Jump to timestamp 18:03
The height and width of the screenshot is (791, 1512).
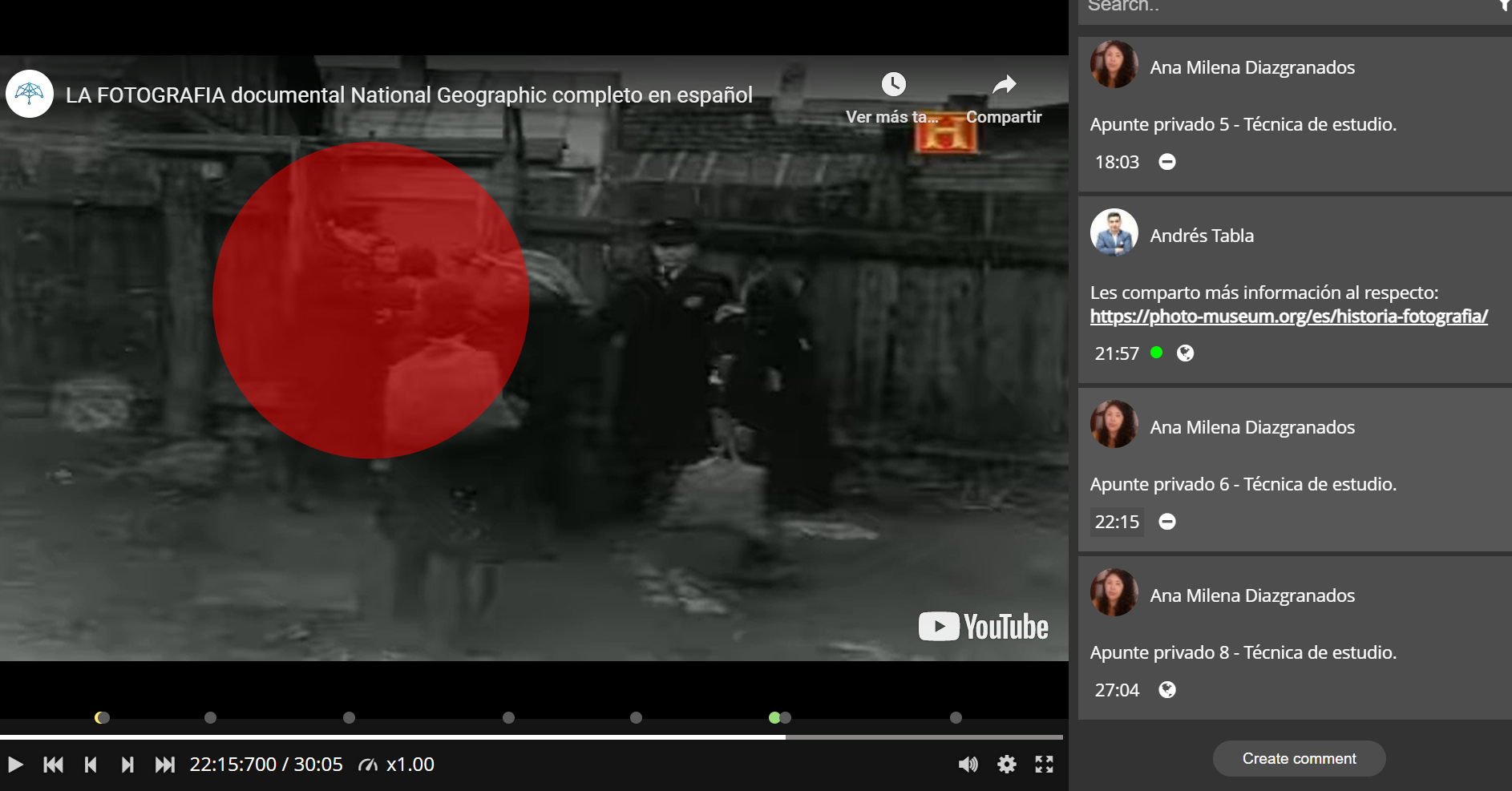point(1117,162)
